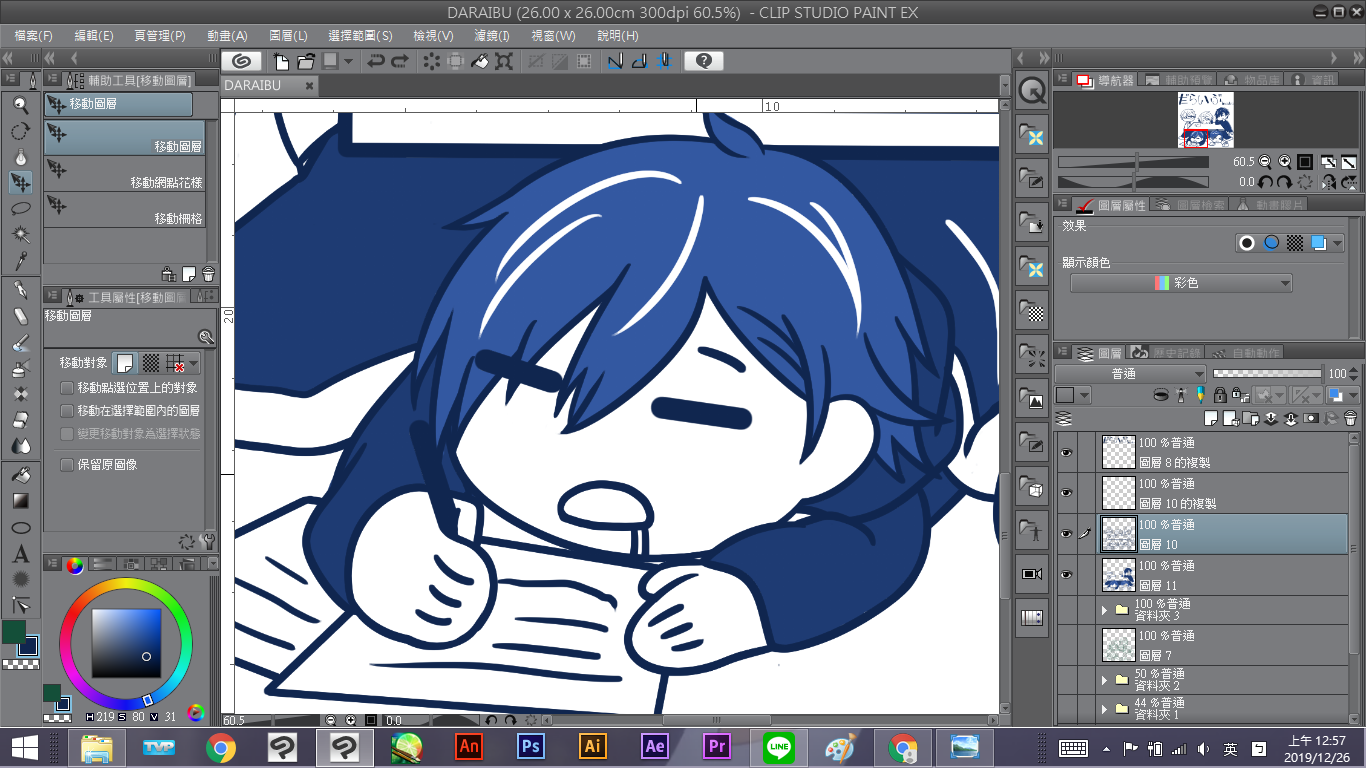Select the Move layer tool in toolbox

pos(20,182)
